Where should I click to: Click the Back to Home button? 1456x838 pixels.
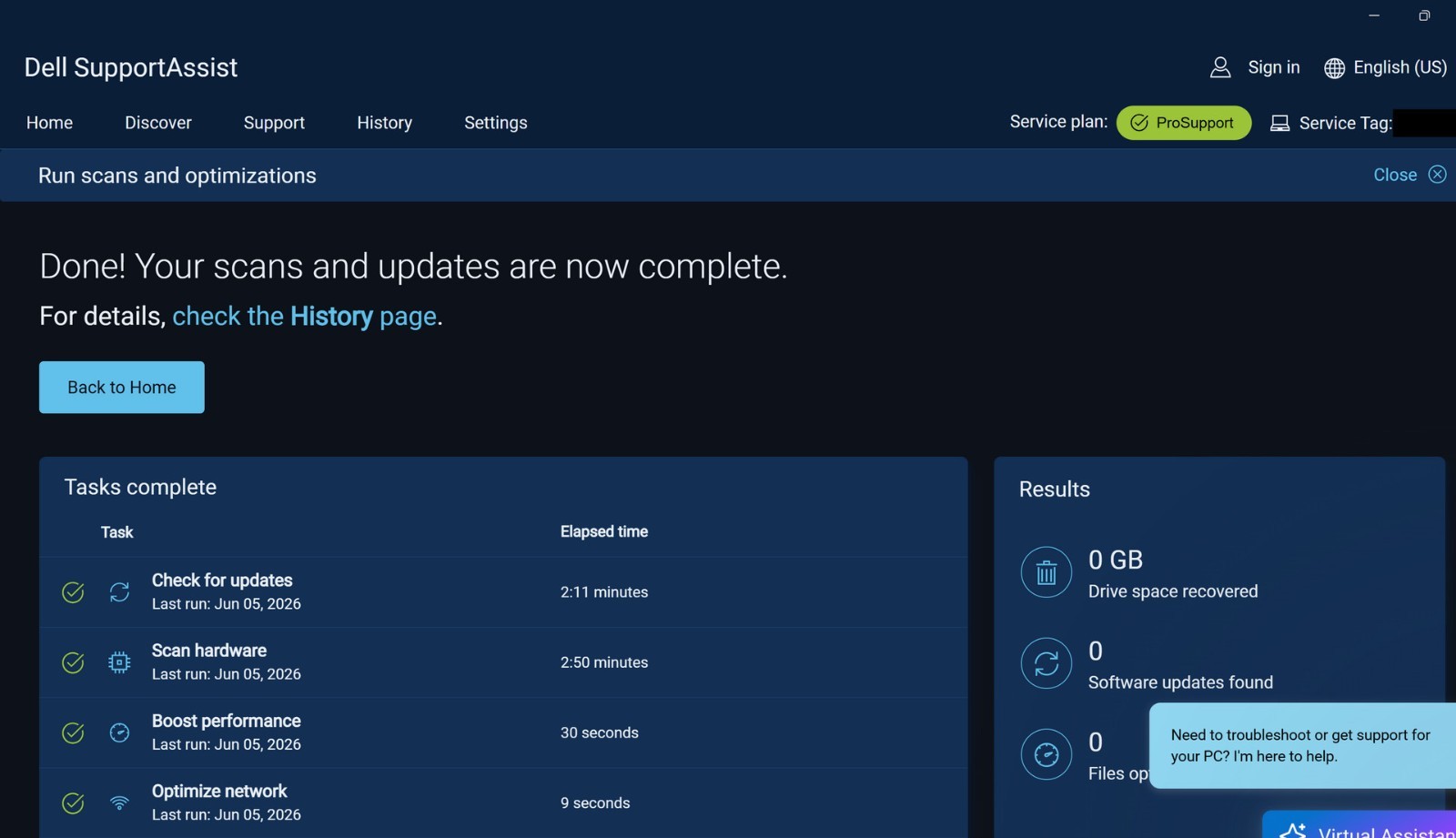tap(122, 387)
